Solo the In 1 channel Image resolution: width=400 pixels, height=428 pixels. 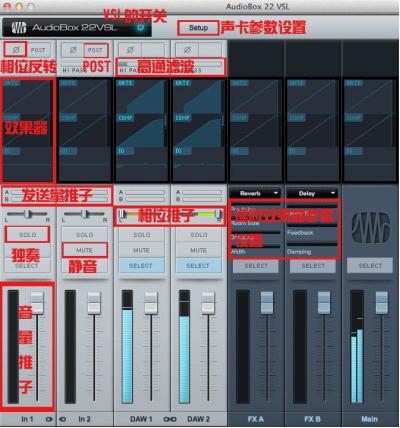point(27,235)
